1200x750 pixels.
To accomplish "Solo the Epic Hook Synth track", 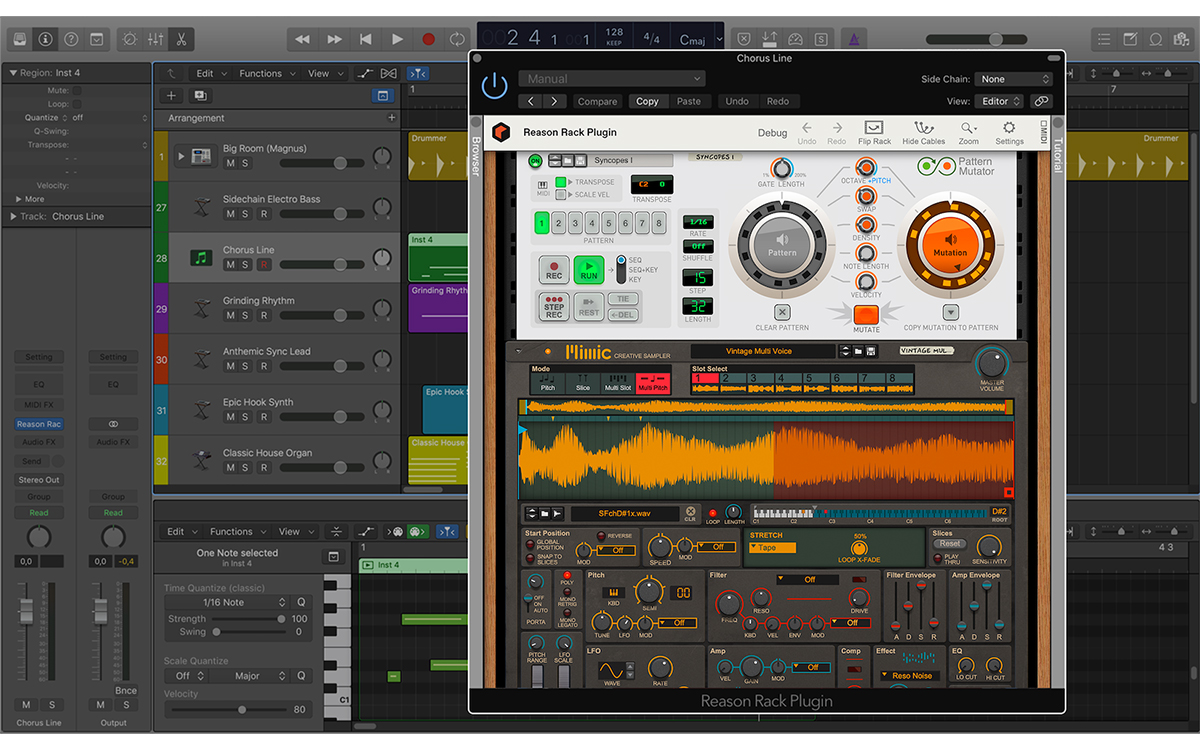I will coord(246,417).
